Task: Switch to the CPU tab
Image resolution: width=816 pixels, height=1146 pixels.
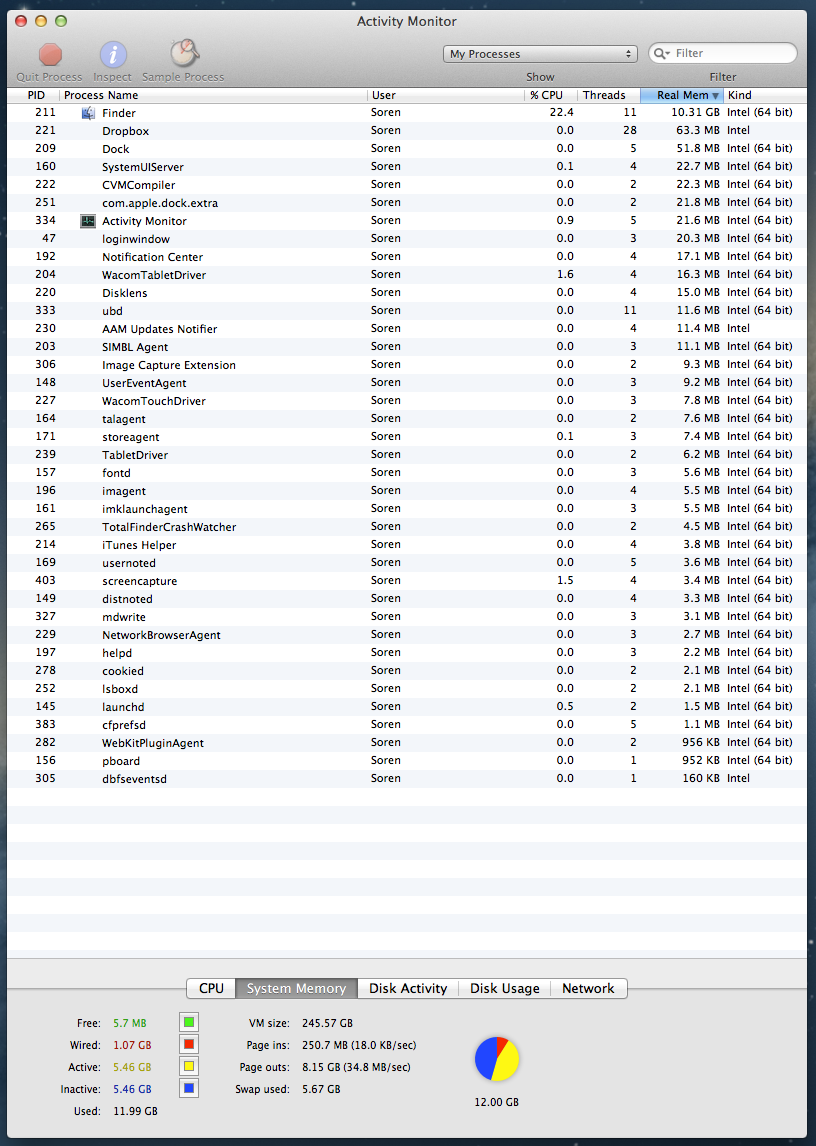Action: pos(211,988)
